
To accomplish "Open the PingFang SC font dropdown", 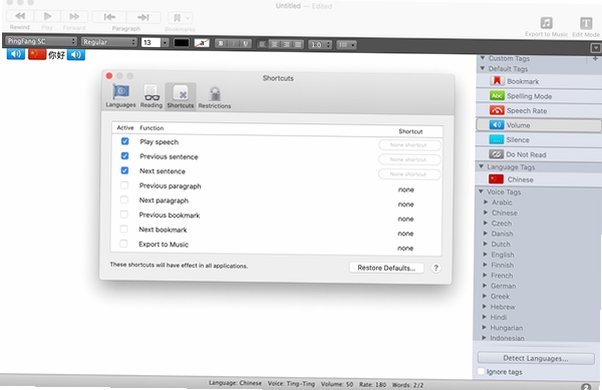I will point(41,41).
